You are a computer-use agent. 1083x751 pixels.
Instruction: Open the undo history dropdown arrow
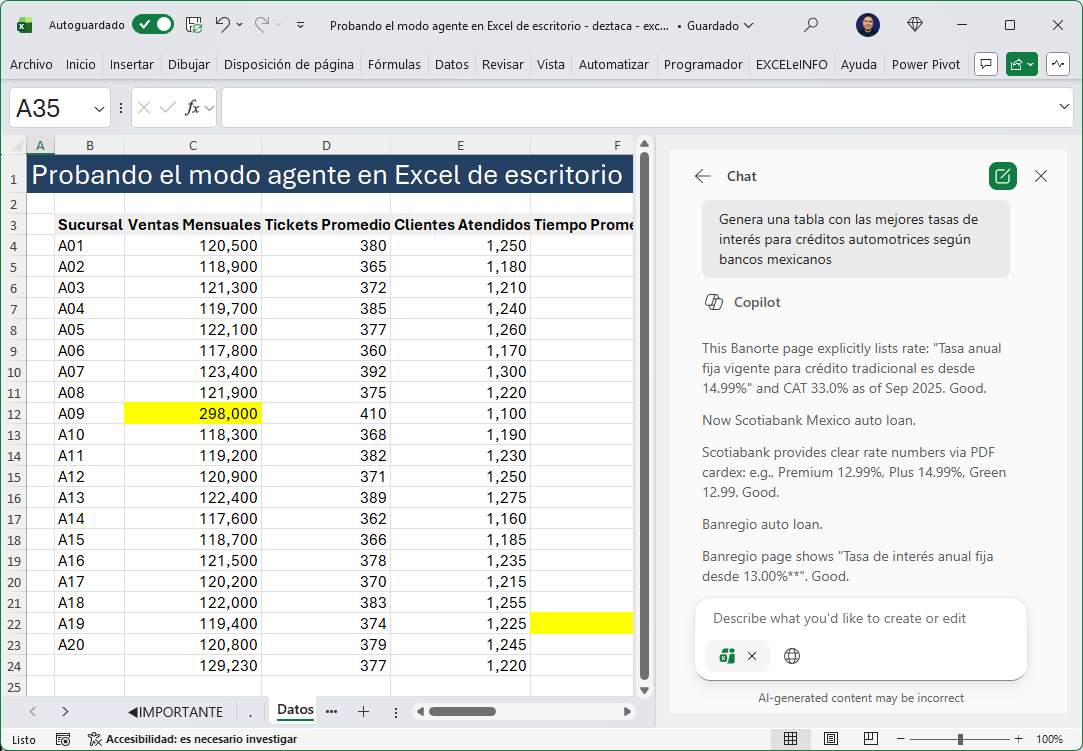(240, 25)
